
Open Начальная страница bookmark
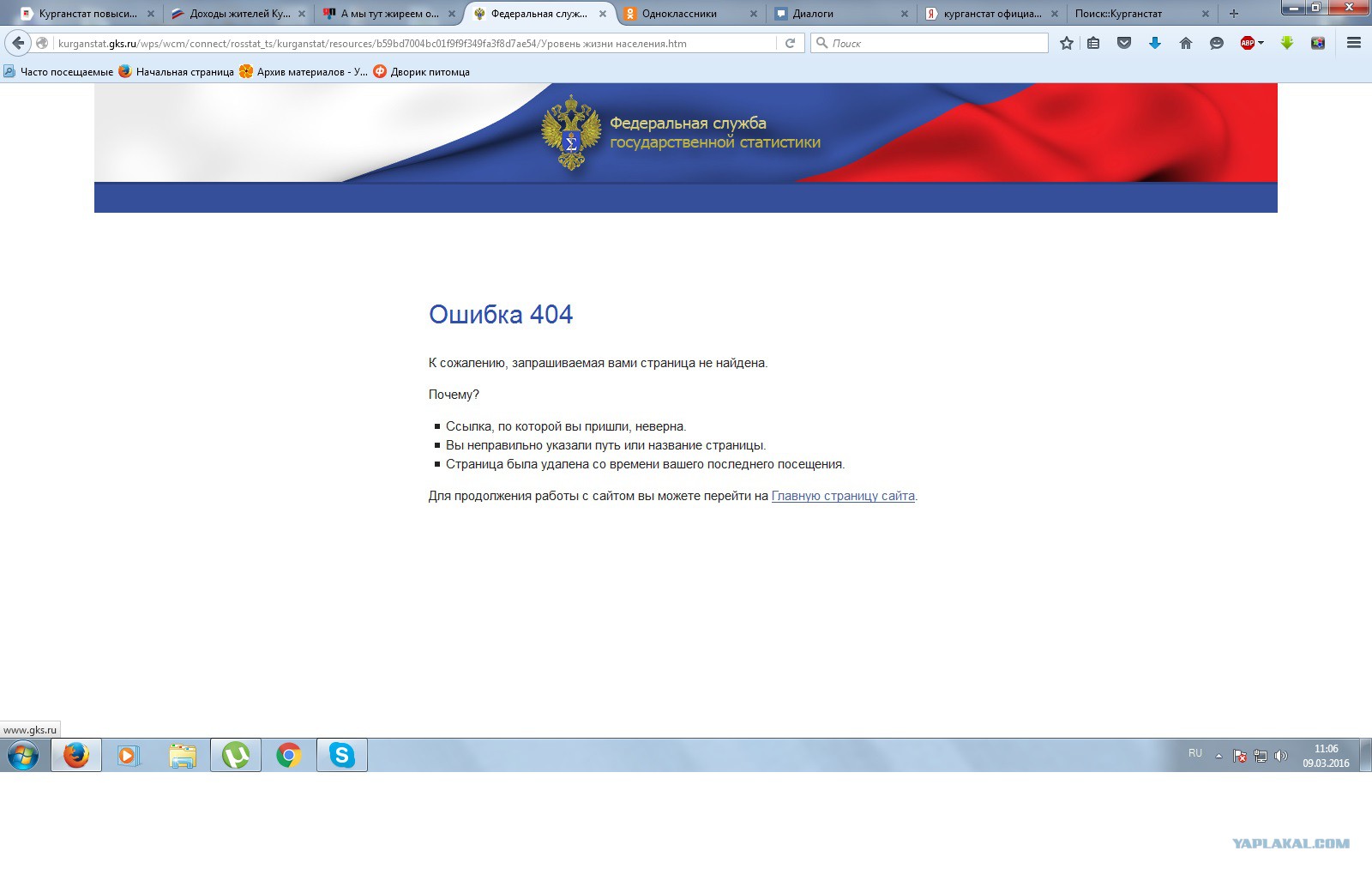[x=177, y=72]
